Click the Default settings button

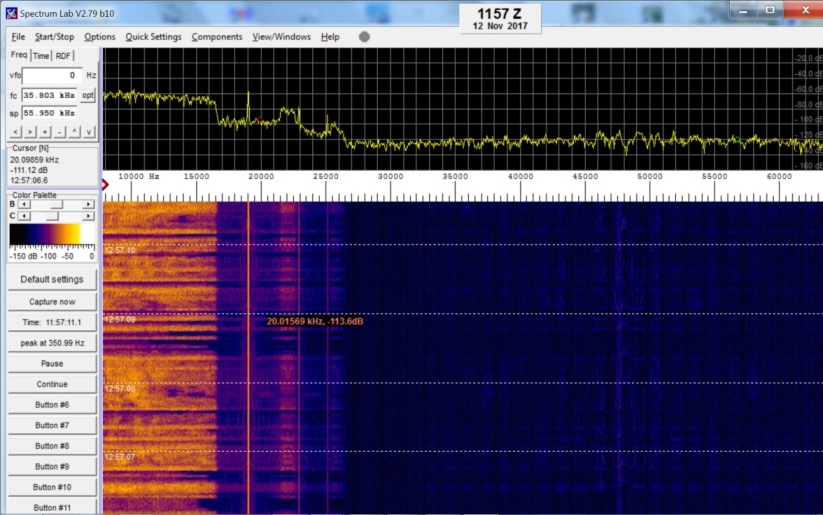pyautogui.click(x=52, y=279)
